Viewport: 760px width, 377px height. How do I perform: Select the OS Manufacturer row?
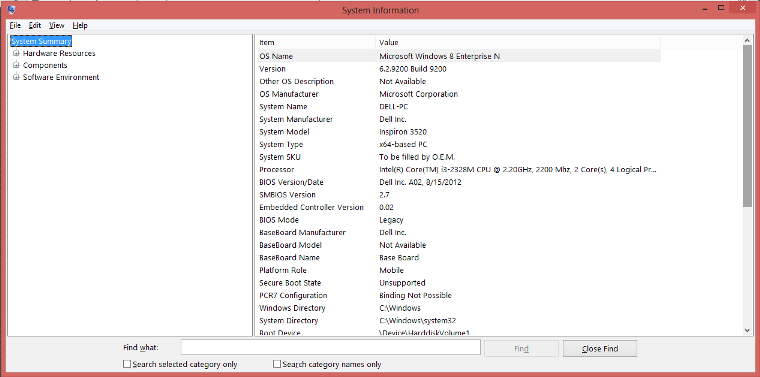pos(458,94)
